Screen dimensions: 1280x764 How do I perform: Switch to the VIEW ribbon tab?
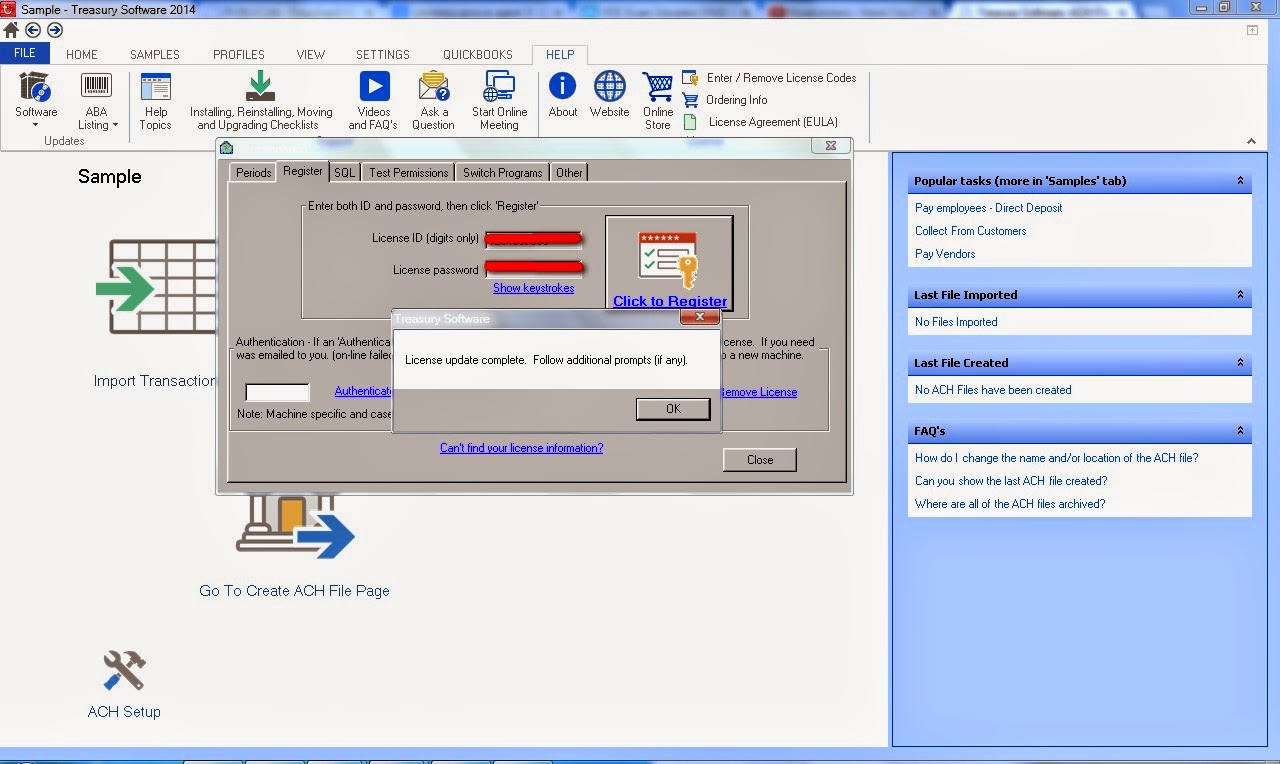[311, 55]
